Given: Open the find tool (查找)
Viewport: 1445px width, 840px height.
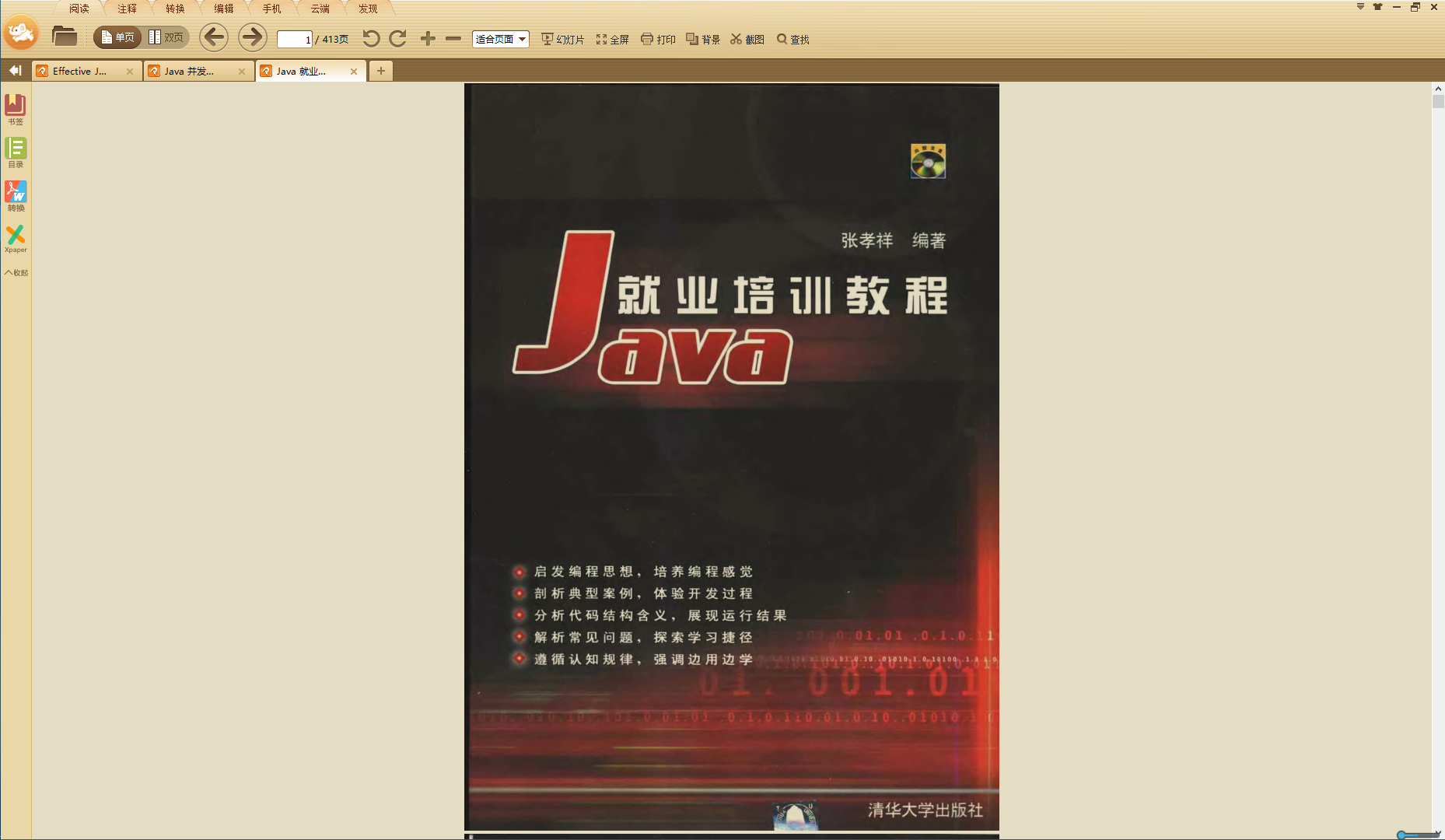Looking at the screenshot, I should click(x=793, y=39).
